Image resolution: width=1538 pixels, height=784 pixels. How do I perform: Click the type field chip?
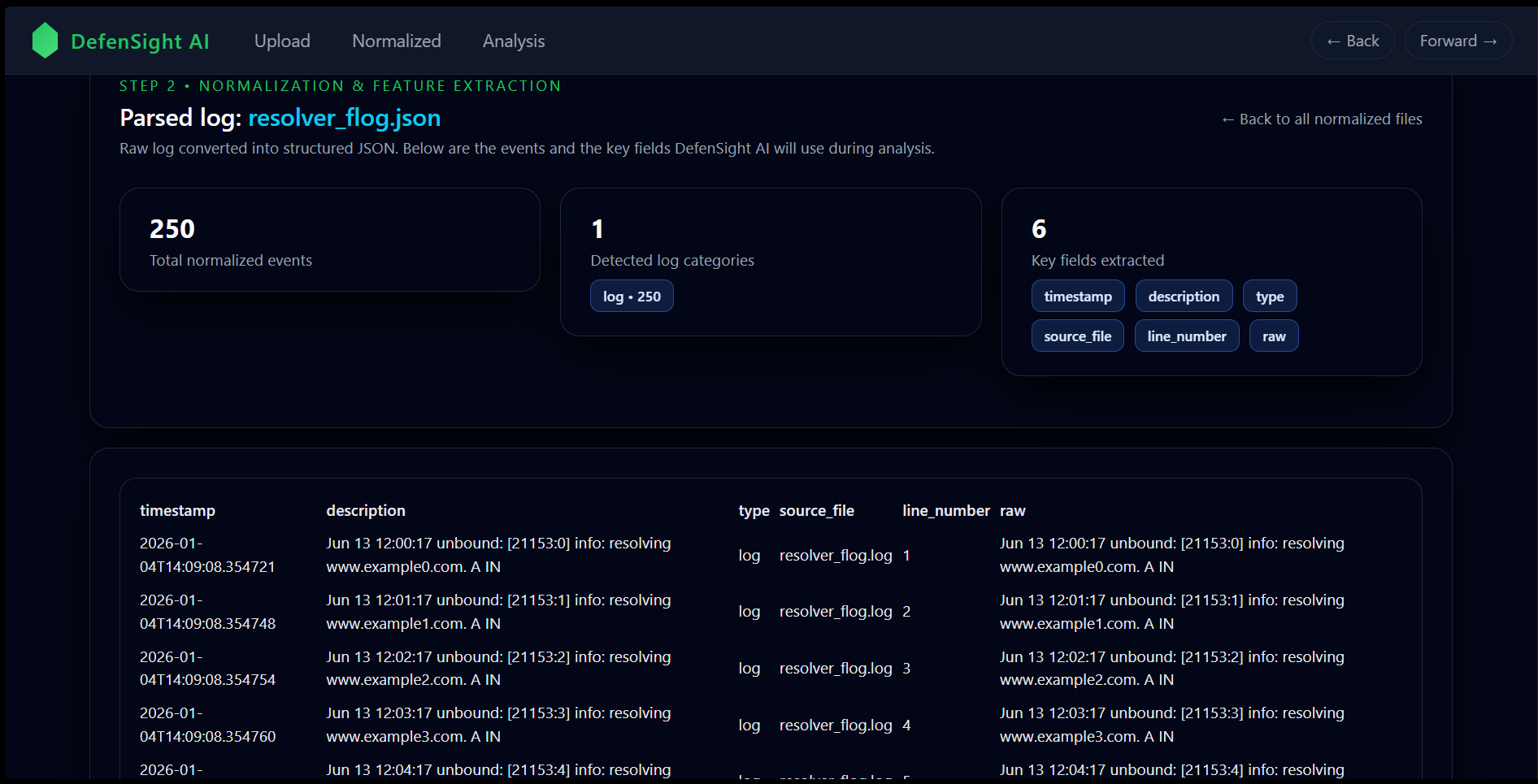coord(1270,297)
